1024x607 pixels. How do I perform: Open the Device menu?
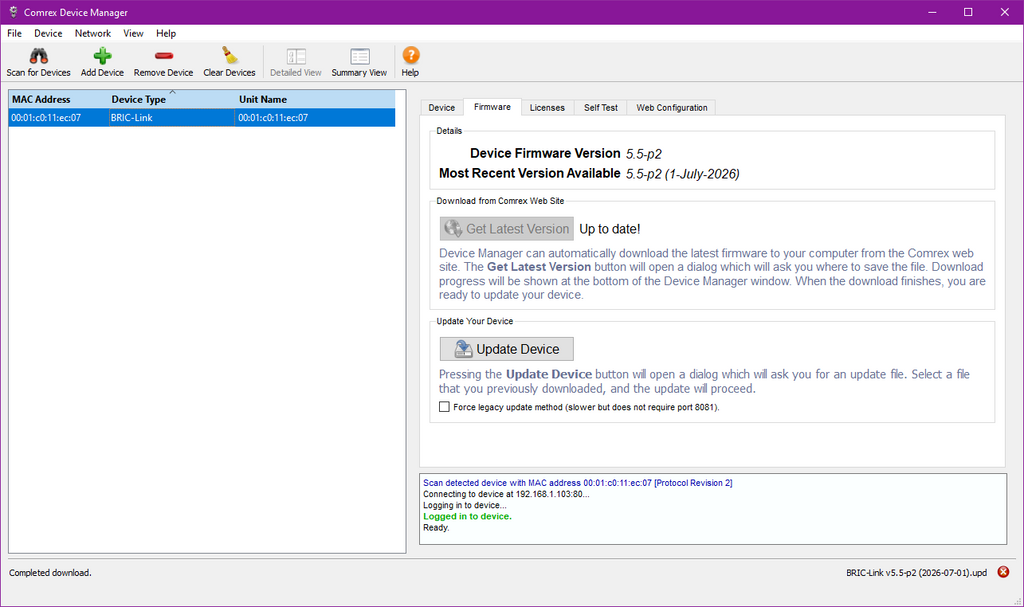click(x=48, y=33)
